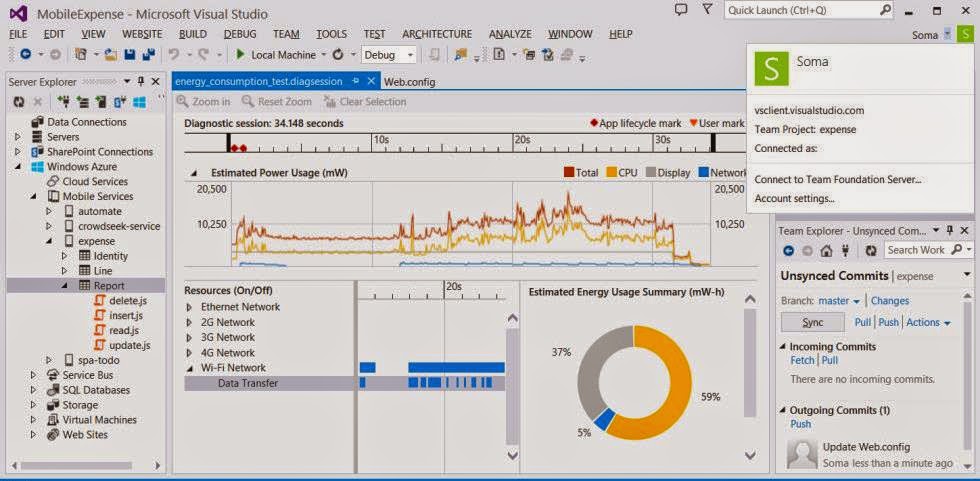Toggle auto-hide pin on Server Explorer
This screenshot has width=980, height=481.
pyautogui.click(x=141, y=82)
